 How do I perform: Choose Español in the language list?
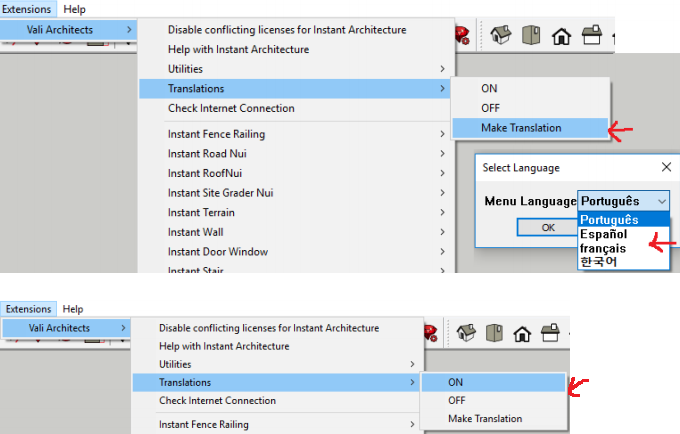pos(623,234)
